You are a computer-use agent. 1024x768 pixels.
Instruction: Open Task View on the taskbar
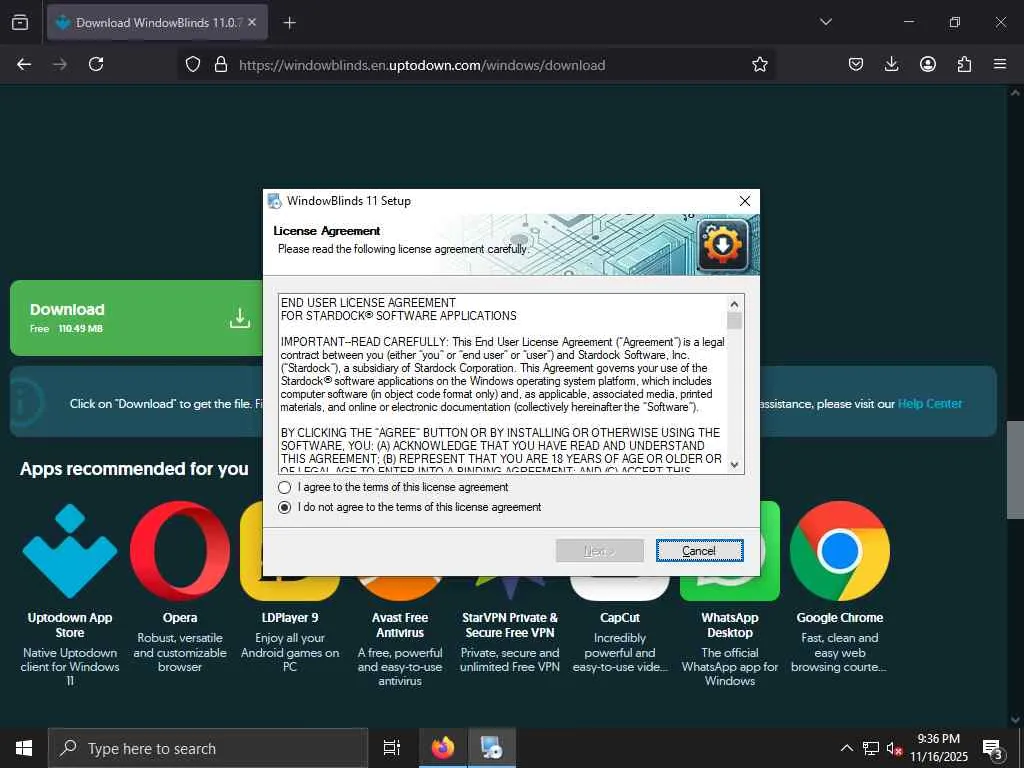point(392,748)
